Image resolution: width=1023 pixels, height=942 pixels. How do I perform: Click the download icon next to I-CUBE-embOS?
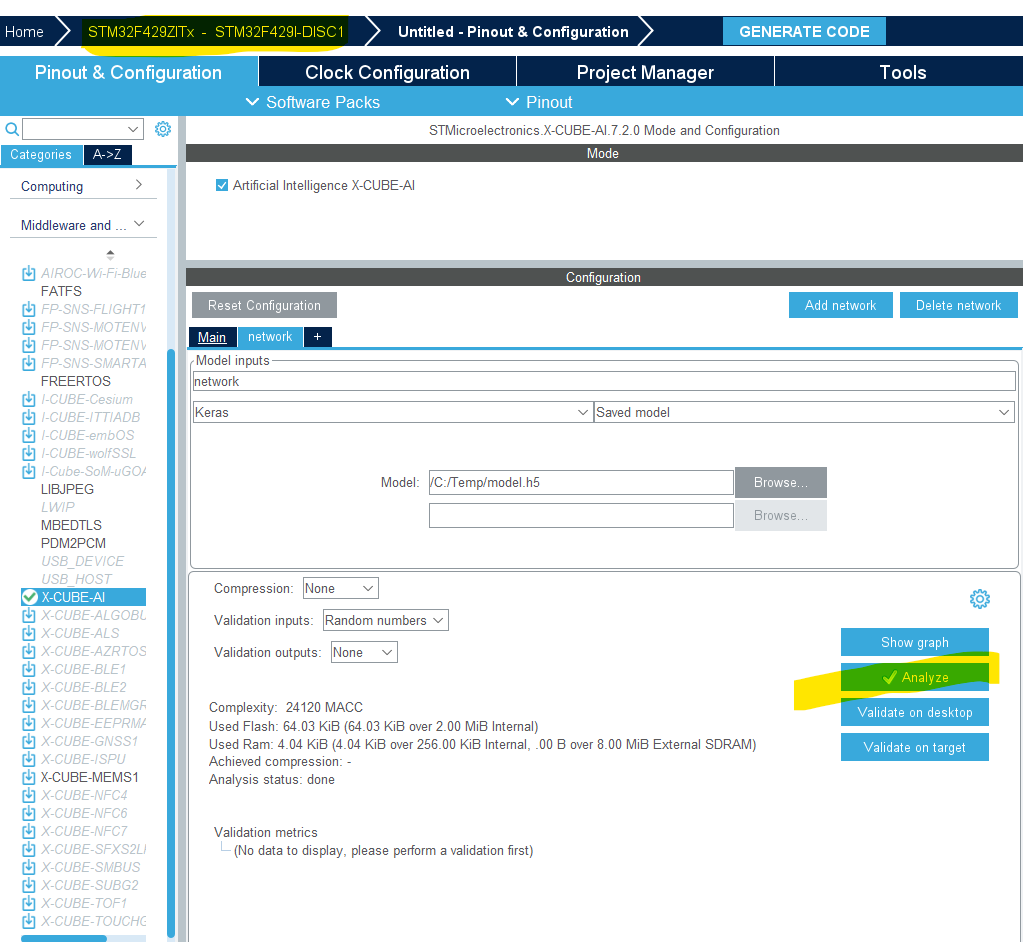(x=28, y=435)
